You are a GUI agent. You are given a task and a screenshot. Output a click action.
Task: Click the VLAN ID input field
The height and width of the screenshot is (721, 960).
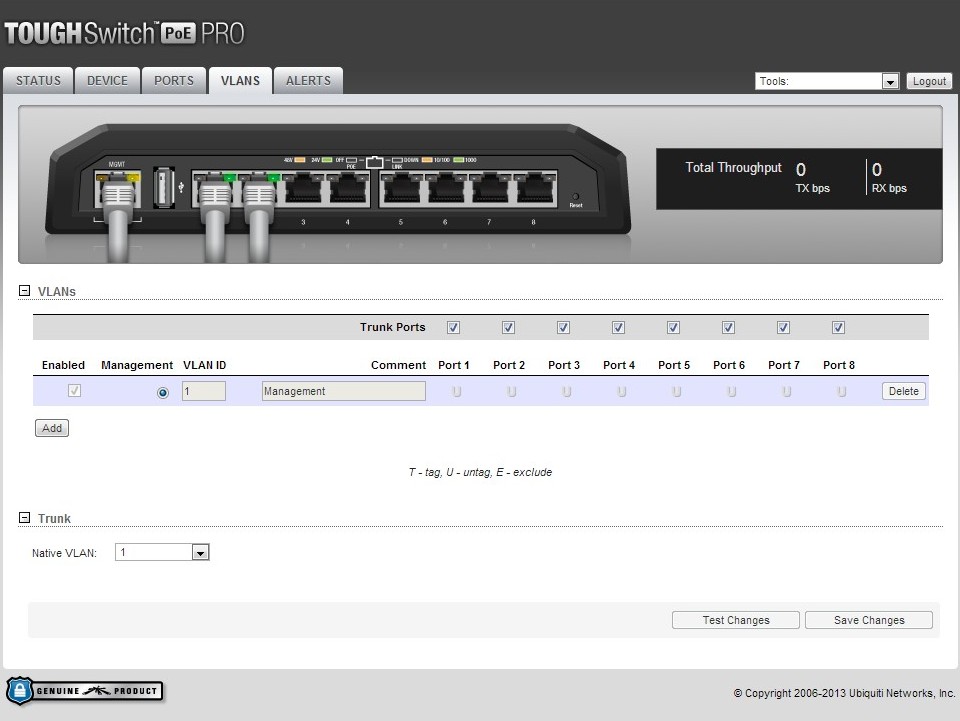point(204,391)
